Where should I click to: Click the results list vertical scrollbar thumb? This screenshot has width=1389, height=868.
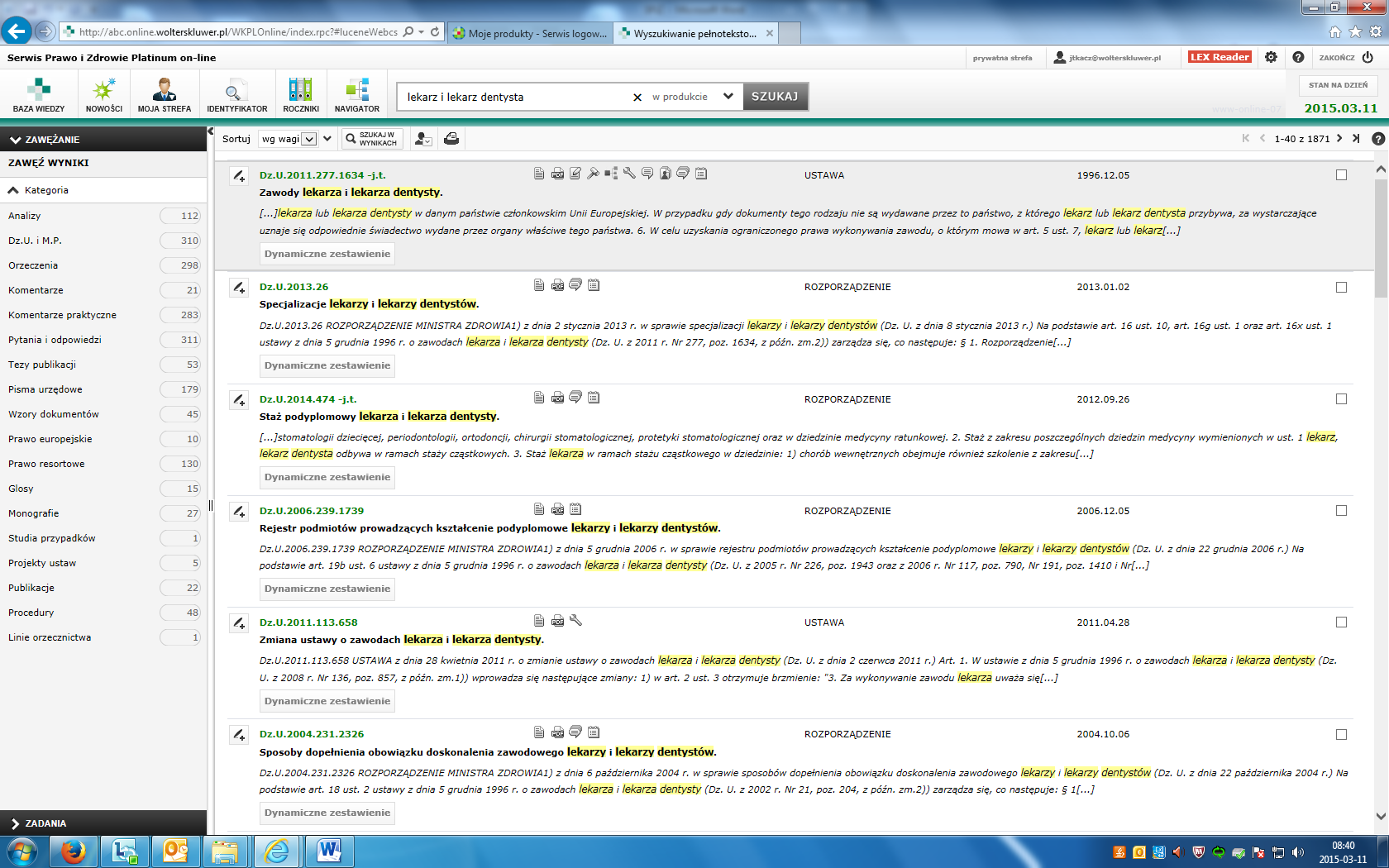[x=1381, y=237]
